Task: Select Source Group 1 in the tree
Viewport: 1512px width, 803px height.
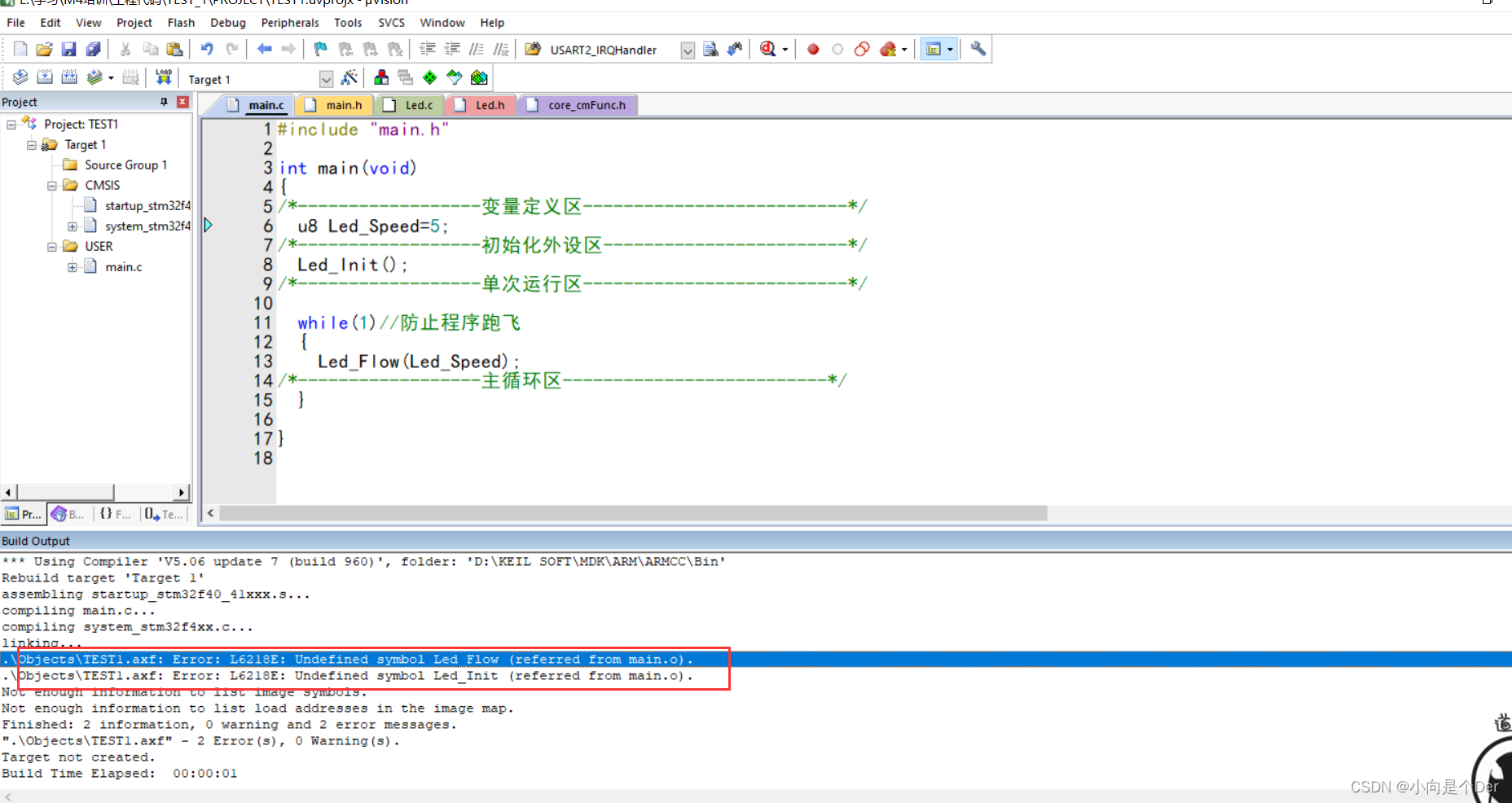Action: pos(125,165)
